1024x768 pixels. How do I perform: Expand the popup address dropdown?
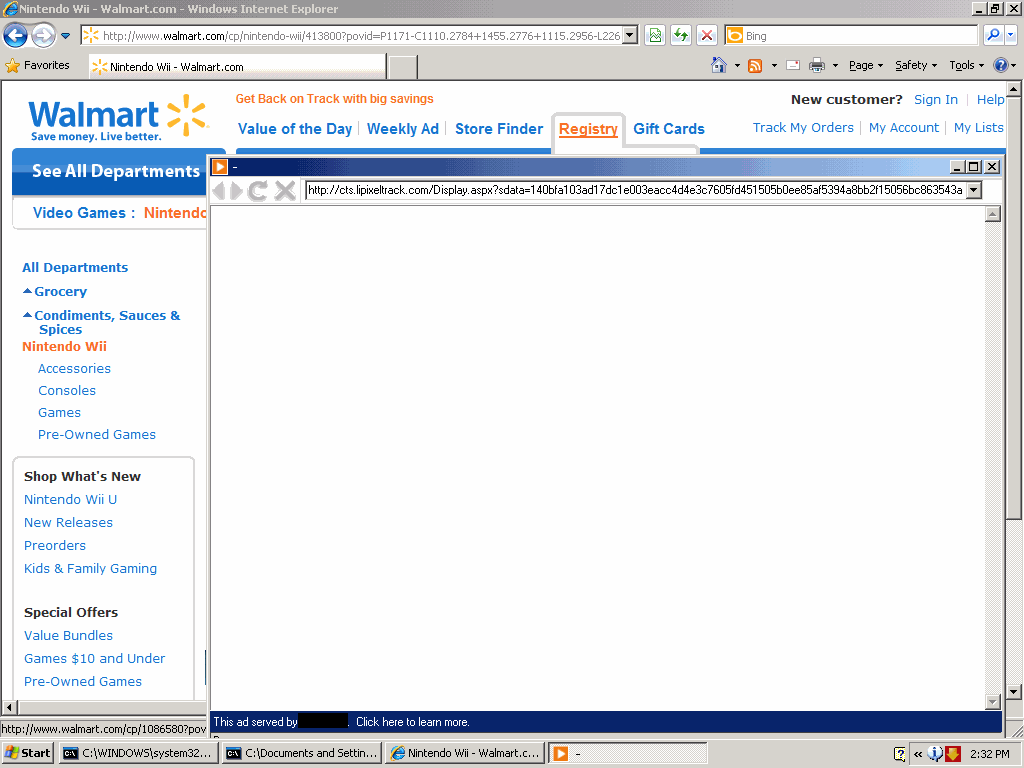point(974,190)
